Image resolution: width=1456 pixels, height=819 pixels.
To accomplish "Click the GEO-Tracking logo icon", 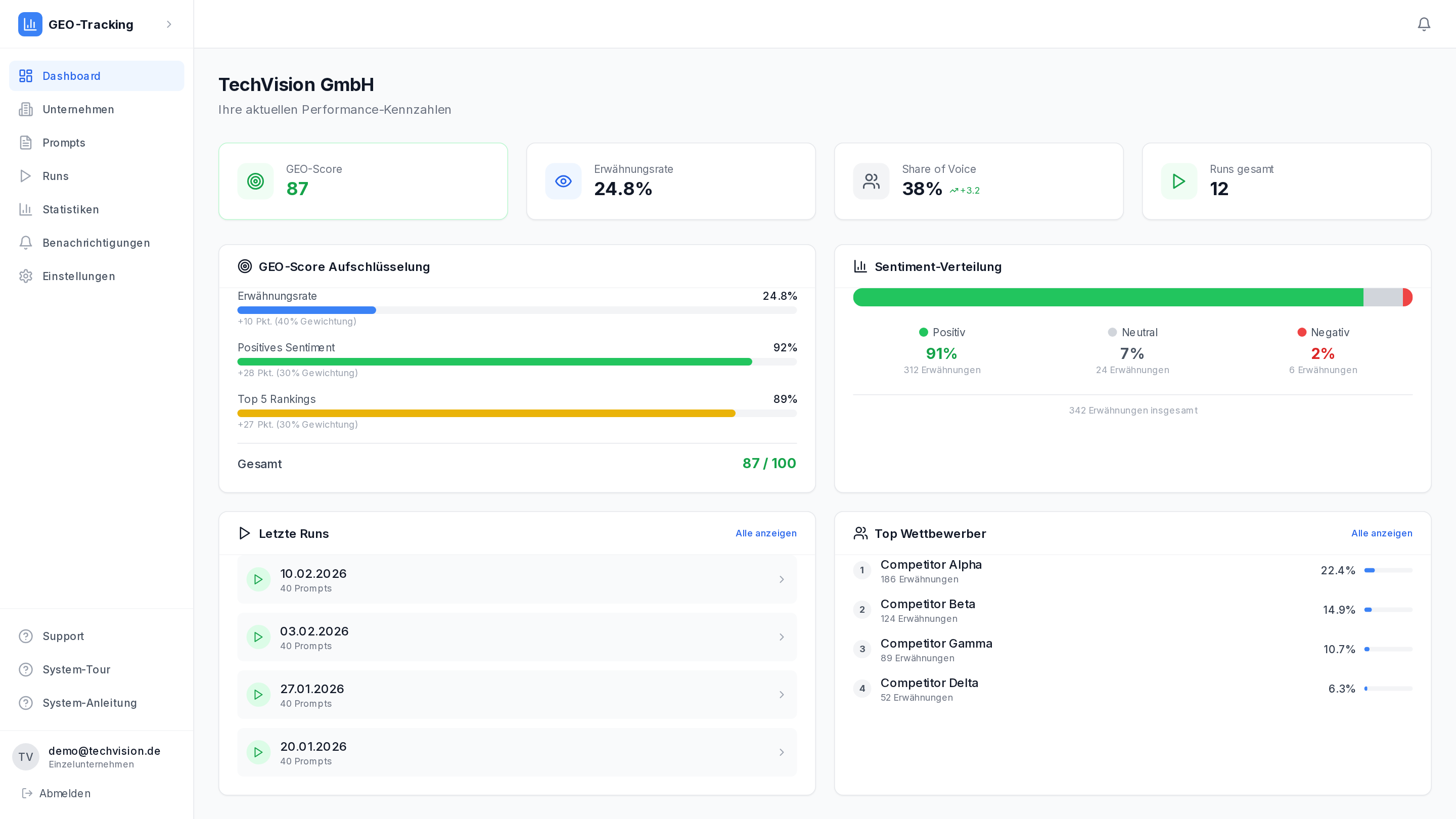I will click(x=30, y=24).
